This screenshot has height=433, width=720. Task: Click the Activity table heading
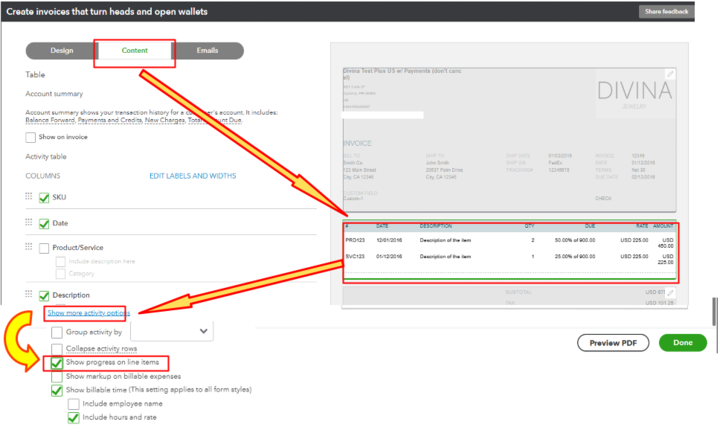click(46, 157)
